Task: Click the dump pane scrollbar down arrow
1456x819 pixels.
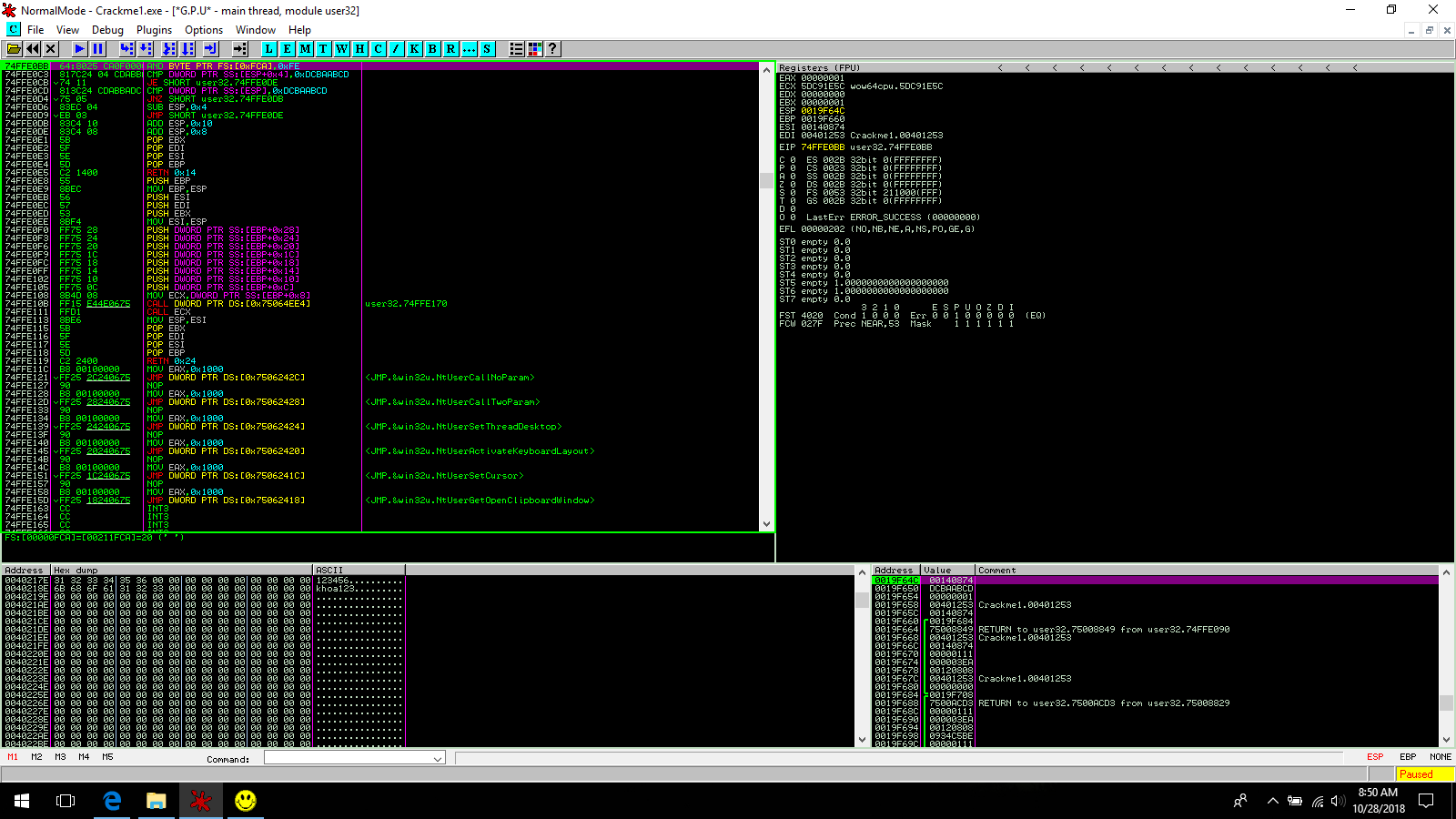Action: point(863,740)
